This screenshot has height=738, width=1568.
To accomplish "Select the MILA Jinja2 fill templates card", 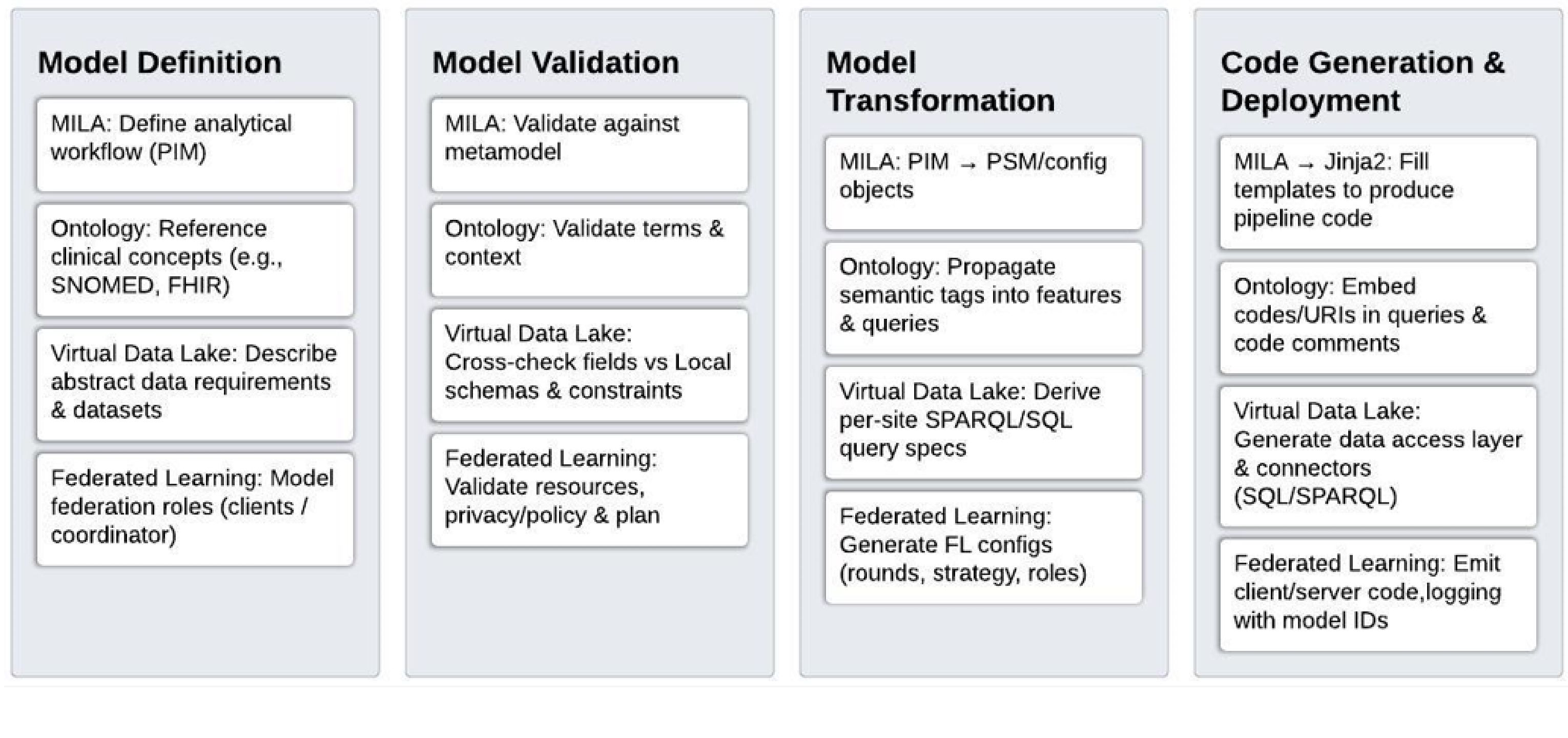I will point(1377,192).
